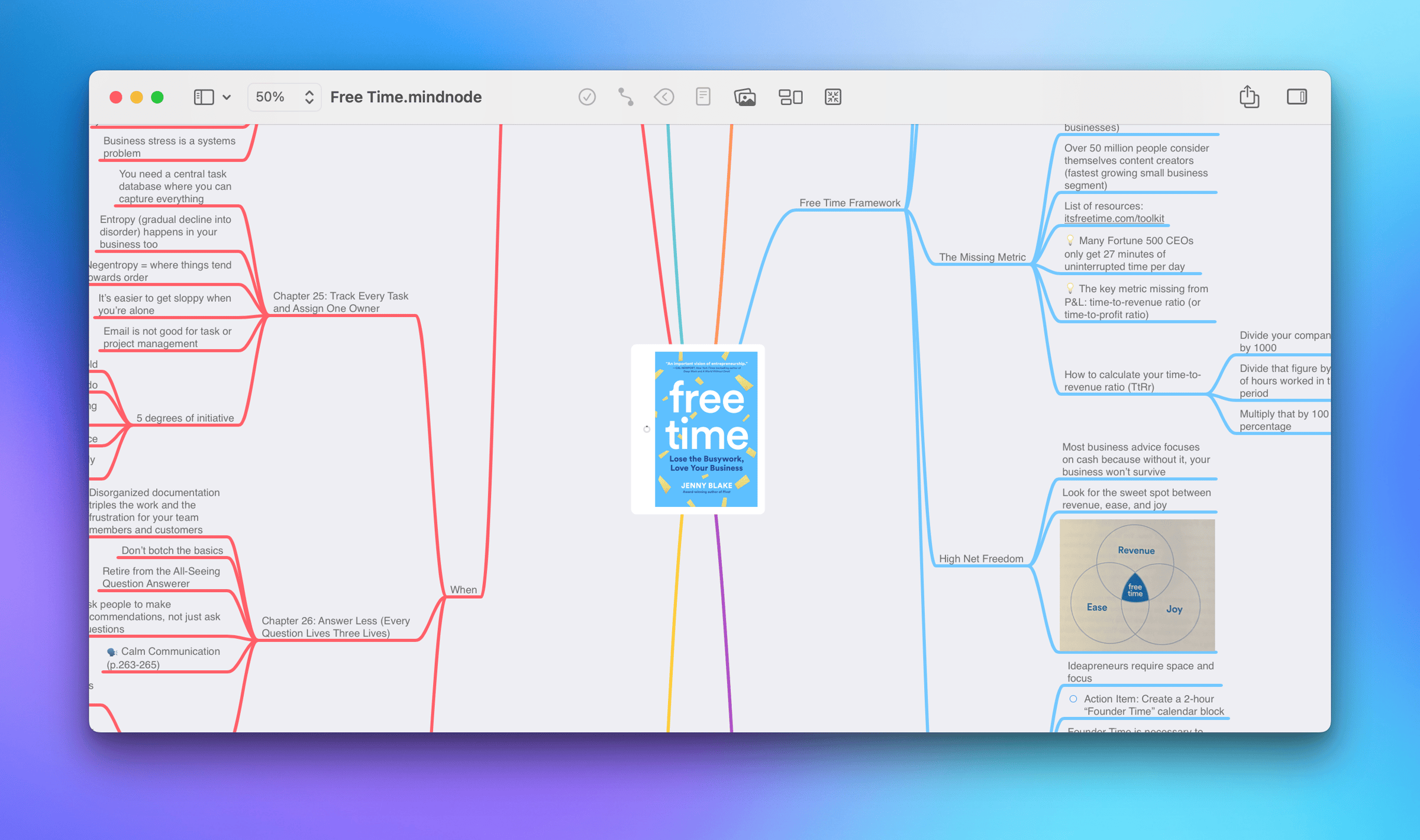The height and width of the screenshot is (840, 1420).
Task: Select Chapter 25 Track Every Task node
Action: point(341,302)
